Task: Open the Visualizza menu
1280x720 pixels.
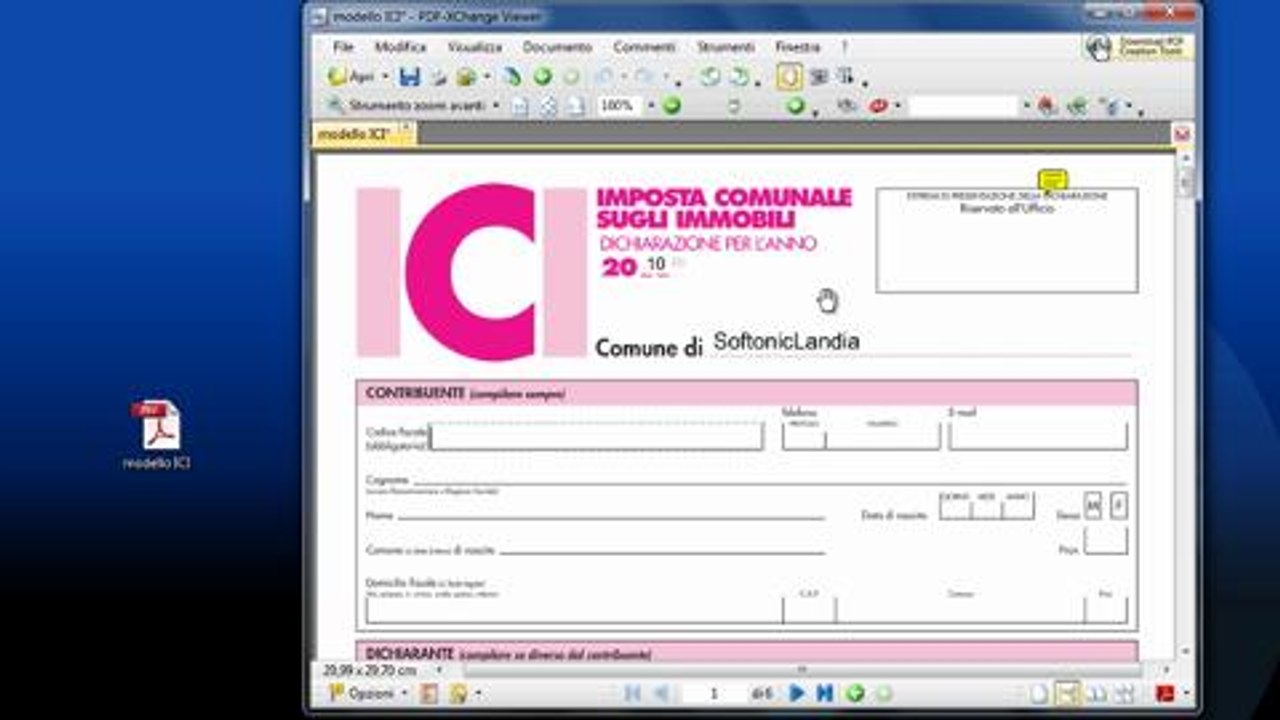Action: tap(475, 47)
